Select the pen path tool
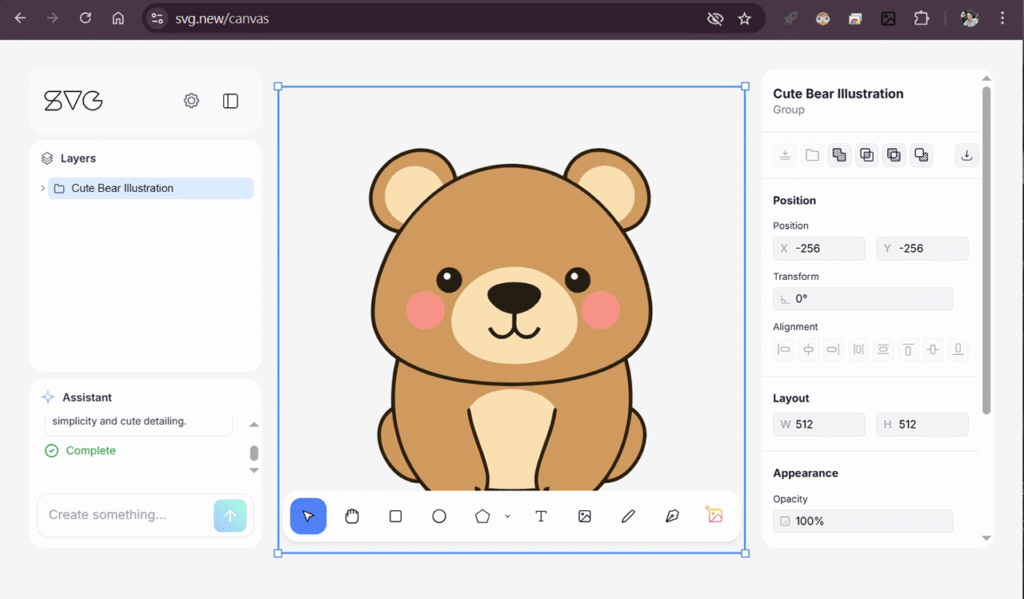 click(672, 516)
